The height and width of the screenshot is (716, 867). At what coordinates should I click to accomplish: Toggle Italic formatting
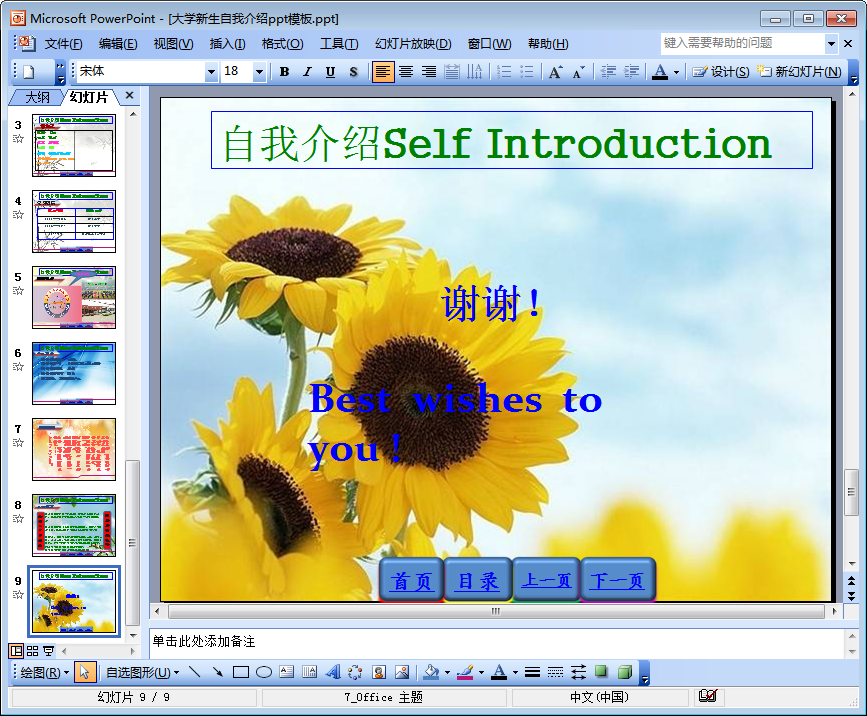[307, 72]
